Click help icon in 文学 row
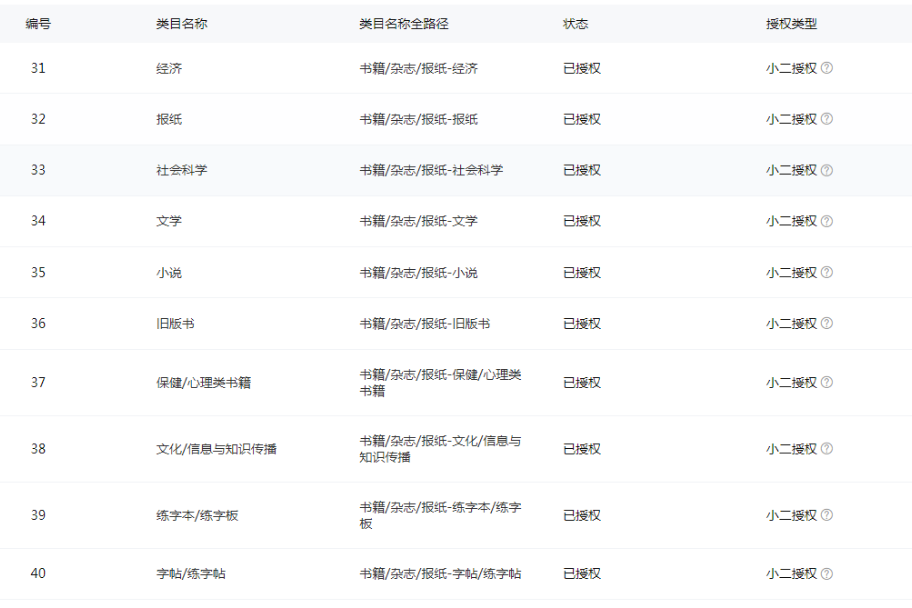This screenshot has height=608, width=912. [826, 221]
